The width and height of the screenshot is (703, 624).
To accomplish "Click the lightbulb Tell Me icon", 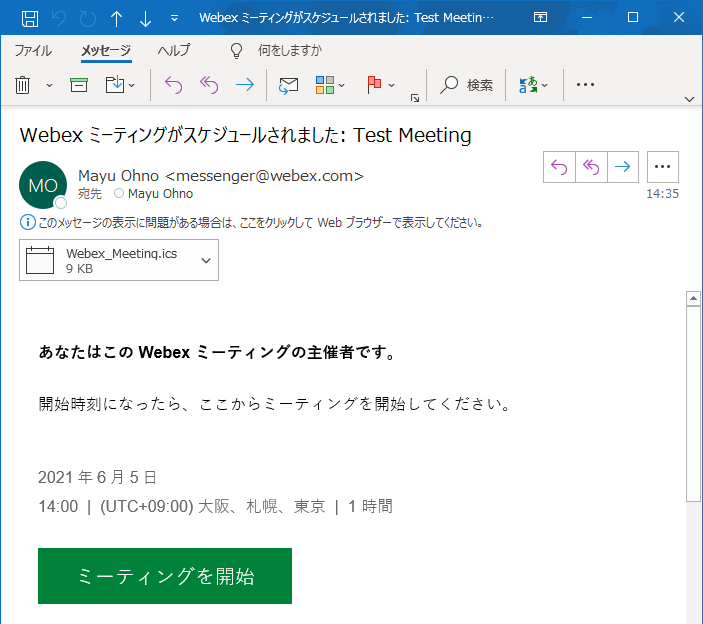I will coord(236,51).
